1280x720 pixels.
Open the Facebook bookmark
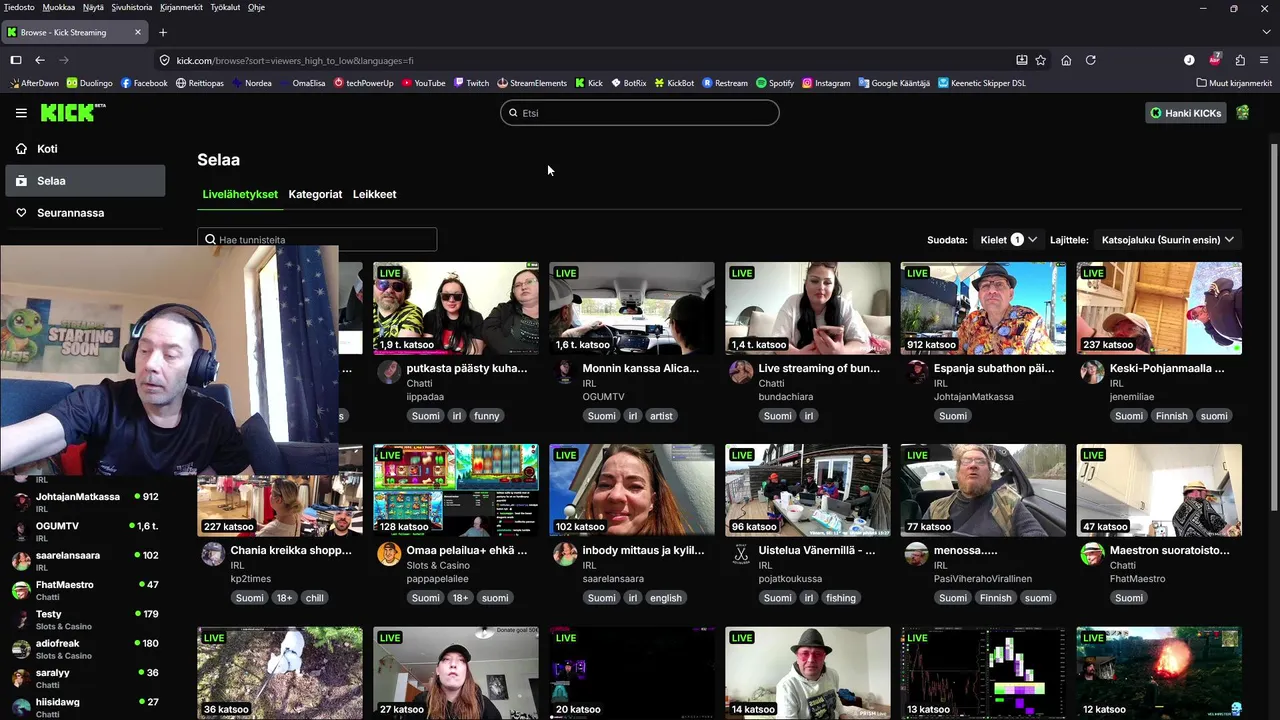pyautogui.click(x=144, y=83)
